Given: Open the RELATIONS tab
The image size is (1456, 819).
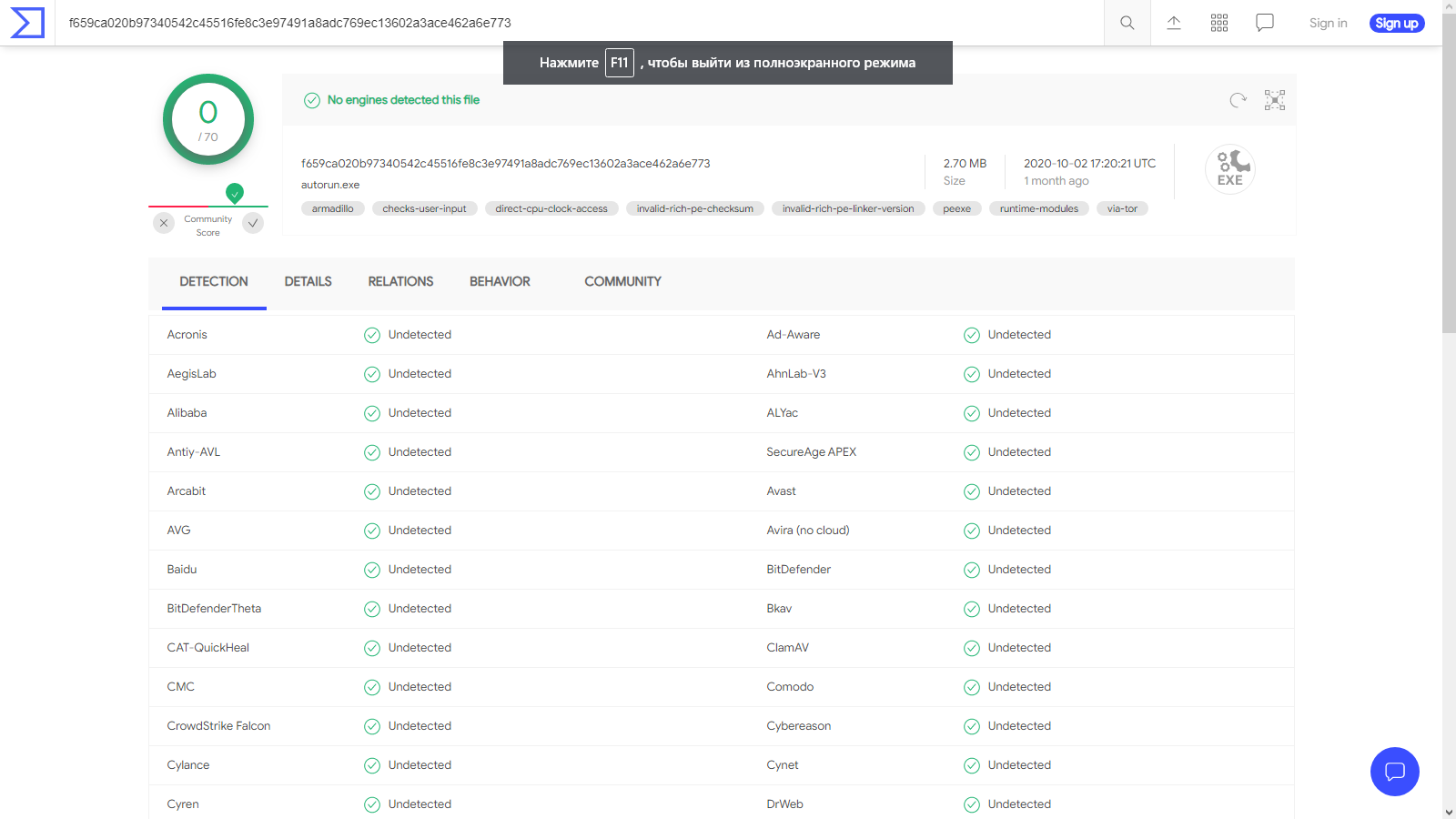Looking at the screenshot, I should 400,282.
